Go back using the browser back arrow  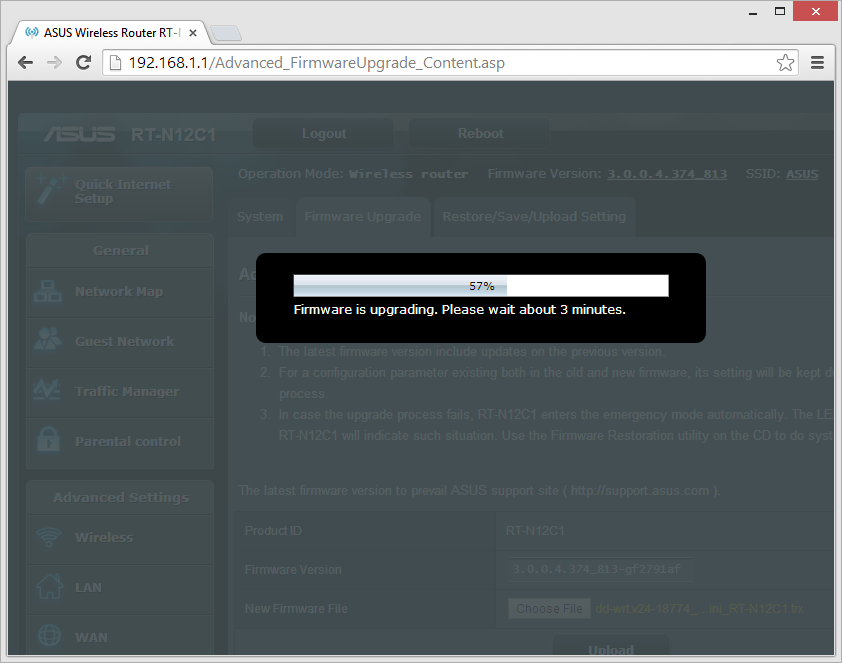coord(25,63)
